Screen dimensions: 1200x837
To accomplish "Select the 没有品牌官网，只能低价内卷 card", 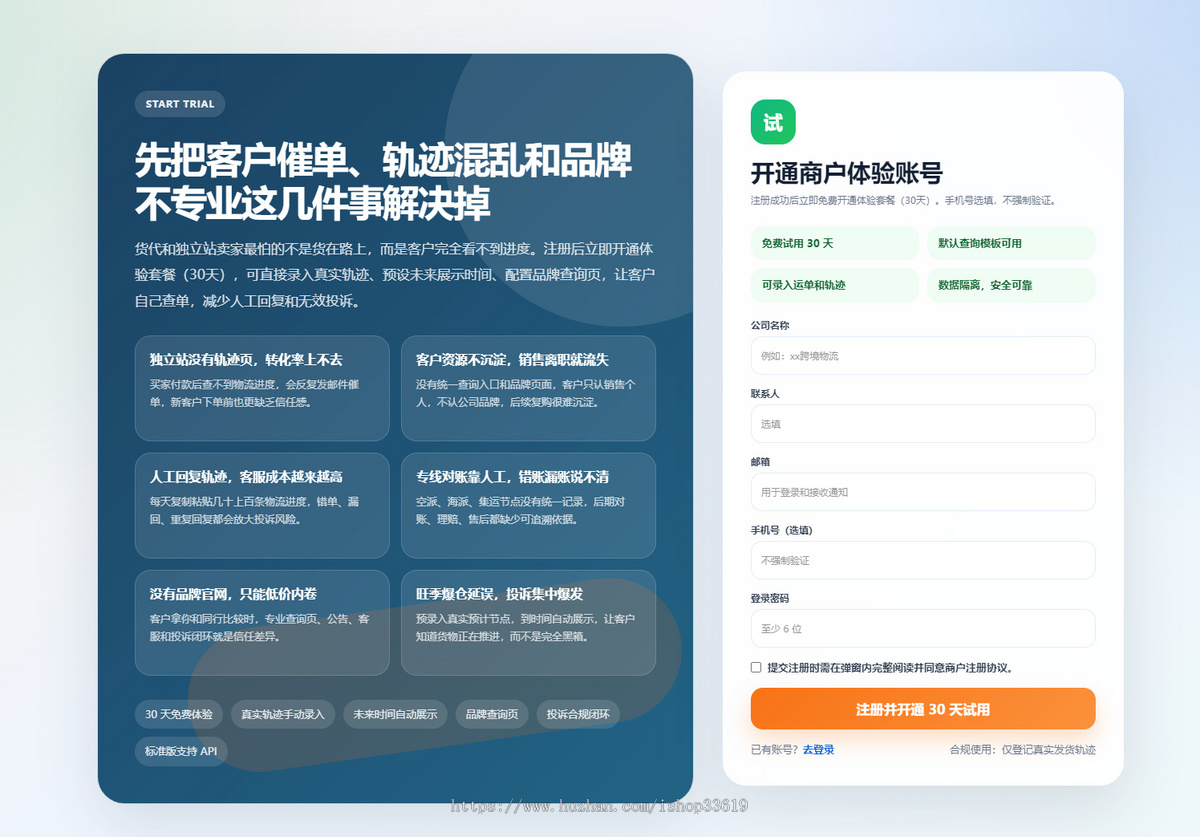I will coord(262,622).
